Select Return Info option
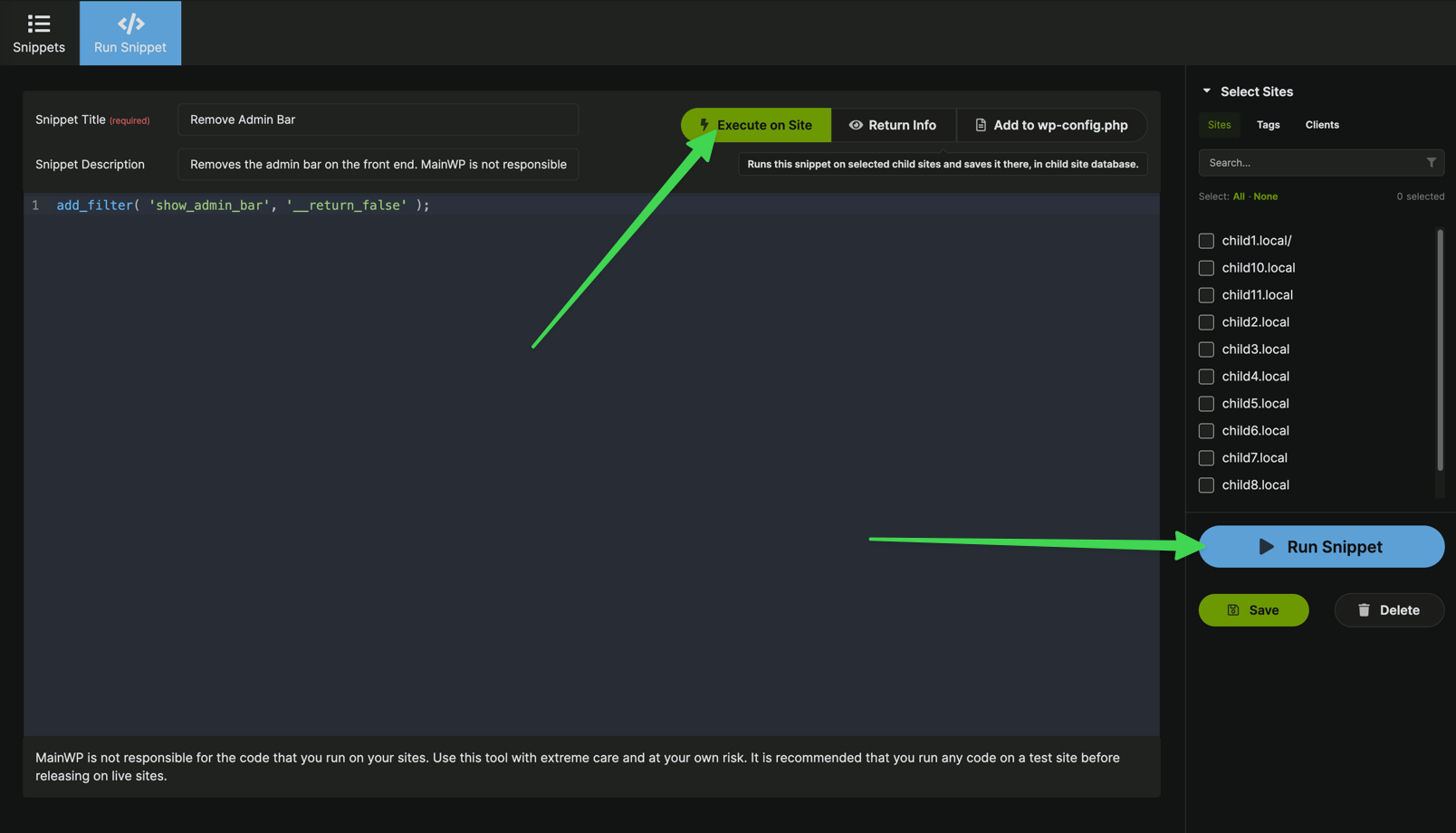The width and height of the screenshot is (1456, 833). (893, 125)
